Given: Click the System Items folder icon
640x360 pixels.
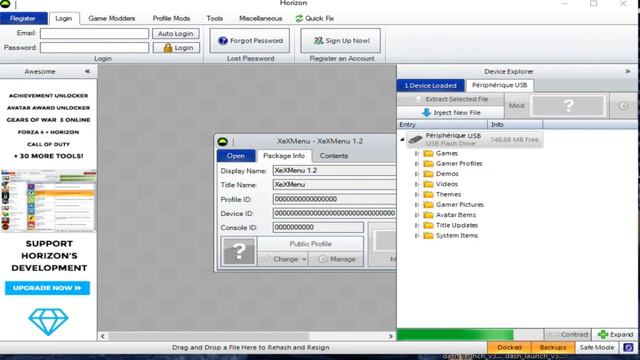Looking at the screenshot, I should pos(428,236).
